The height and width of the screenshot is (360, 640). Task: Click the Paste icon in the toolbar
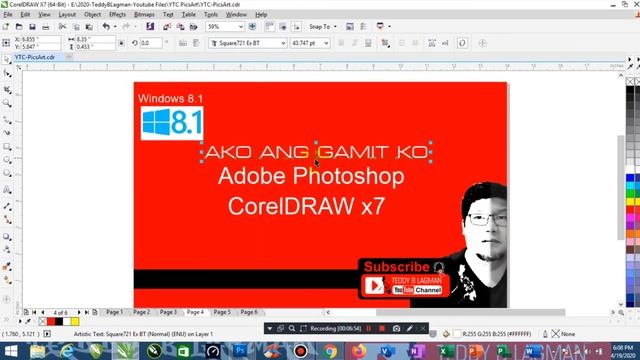click(89, 27)
